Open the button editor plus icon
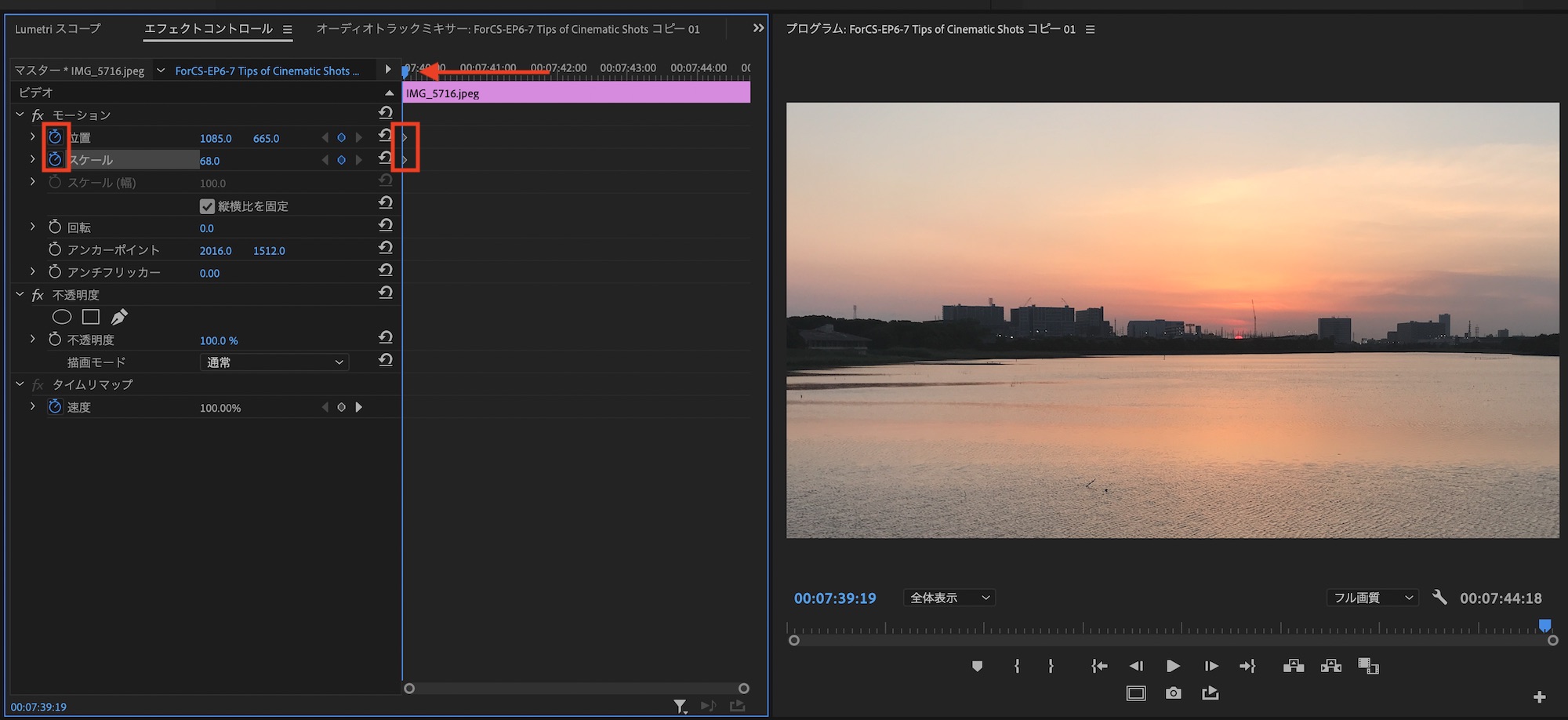The height and width of the screenshot is (720, 1568). pyautogui.click(x=1539, y=696)
